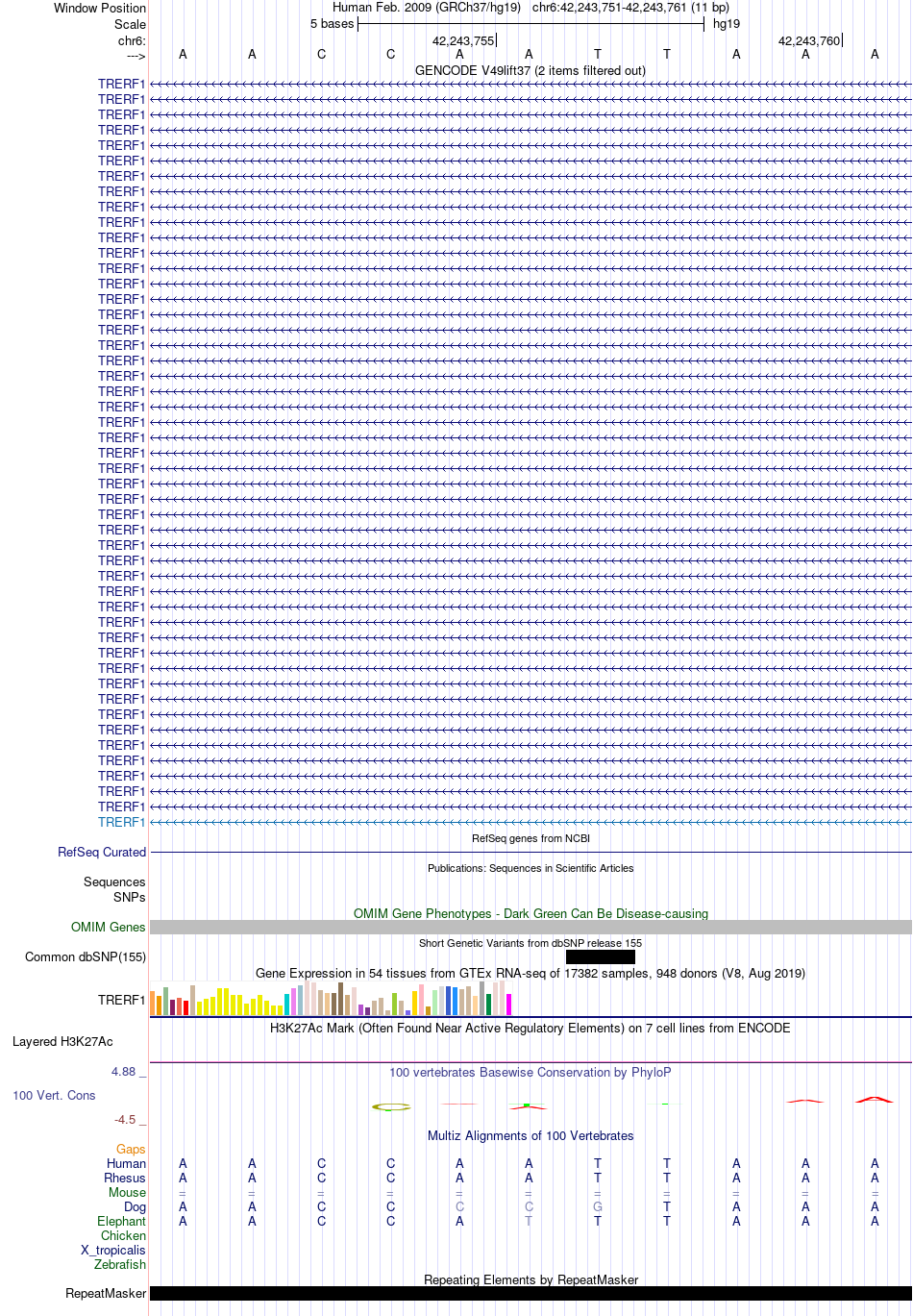Open the RepeatMasker track label
This screenshot has height=1316, width=913.
pyautogui.click(x=106, y=1293)
